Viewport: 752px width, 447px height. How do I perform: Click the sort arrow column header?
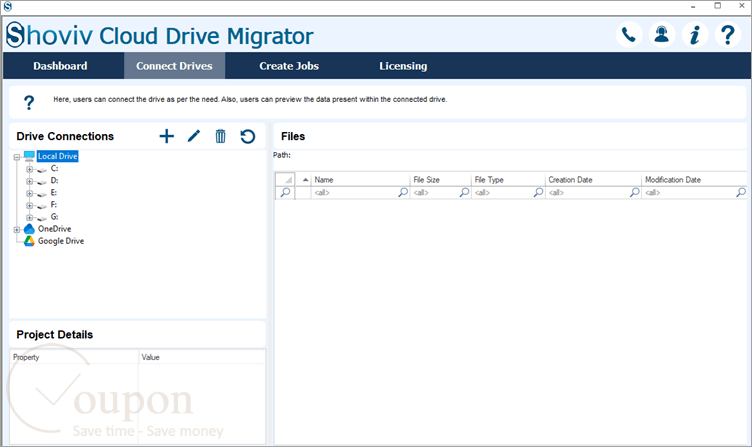pos(304,179)
